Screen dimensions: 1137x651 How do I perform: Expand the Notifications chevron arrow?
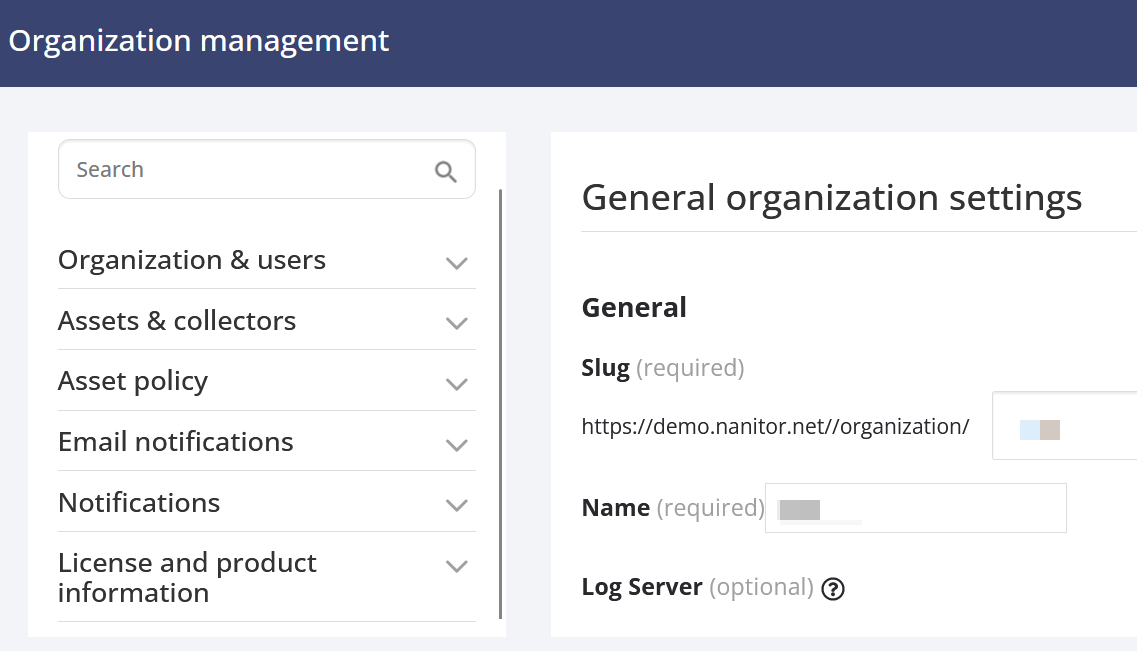[457, 505]
